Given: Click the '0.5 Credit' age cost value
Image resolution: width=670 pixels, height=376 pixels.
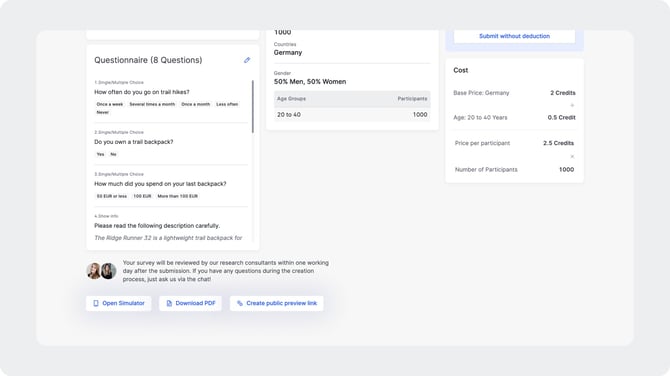Looking at the screenshot, I should pos(561,118).
